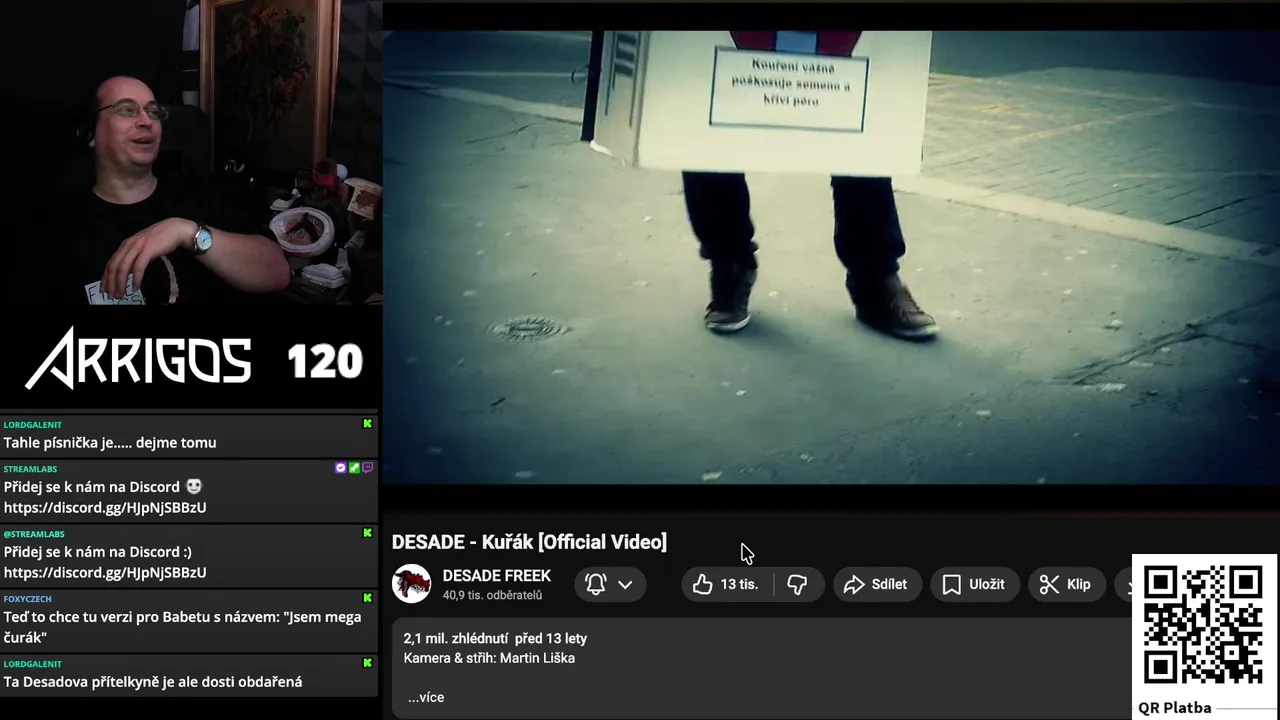The image size is (1280, 720).
Task: Click the Kick icon on "Ta Desadova přítelkyně" message
Action: [x=367, y=663]
